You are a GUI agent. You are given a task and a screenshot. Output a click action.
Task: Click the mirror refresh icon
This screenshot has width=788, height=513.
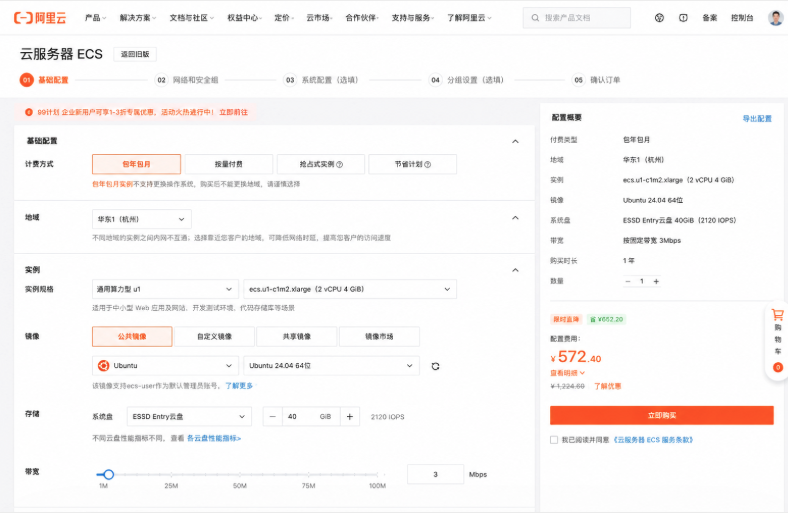point(435,366)
